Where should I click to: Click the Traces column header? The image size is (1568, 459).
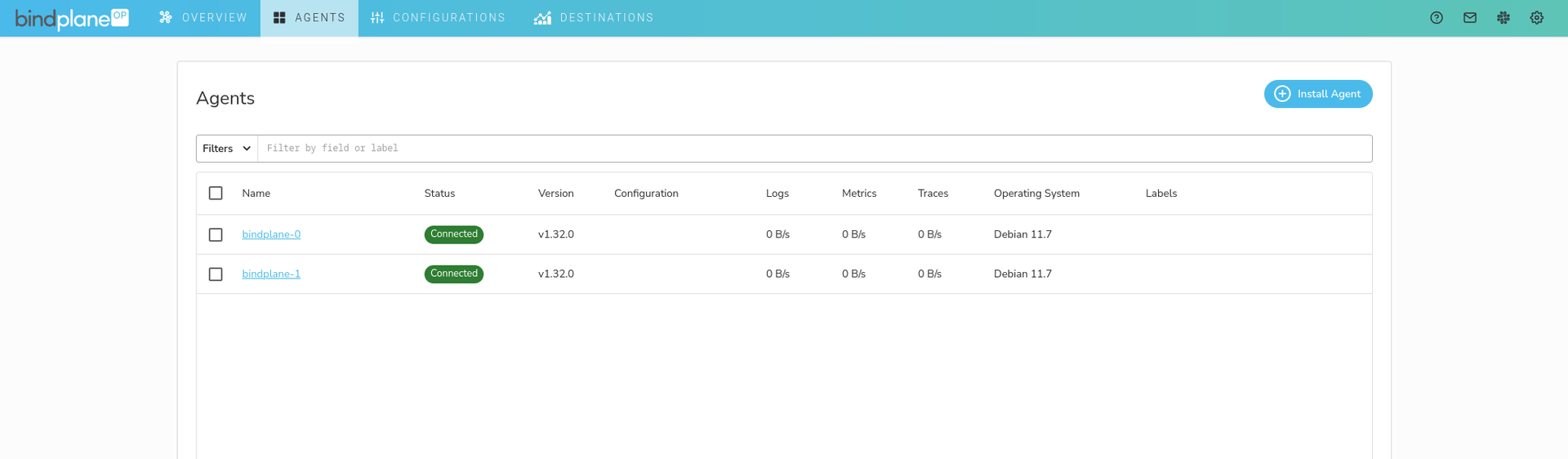[x=933, y=194]
